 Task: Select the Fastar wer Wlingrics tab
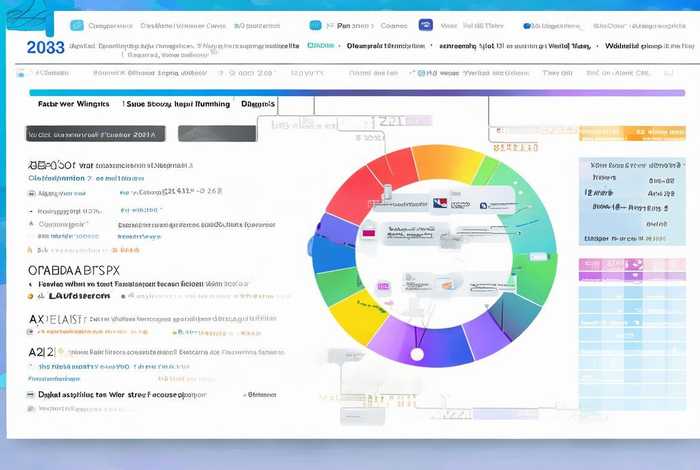pyautogui.click(x=72, y=104)
